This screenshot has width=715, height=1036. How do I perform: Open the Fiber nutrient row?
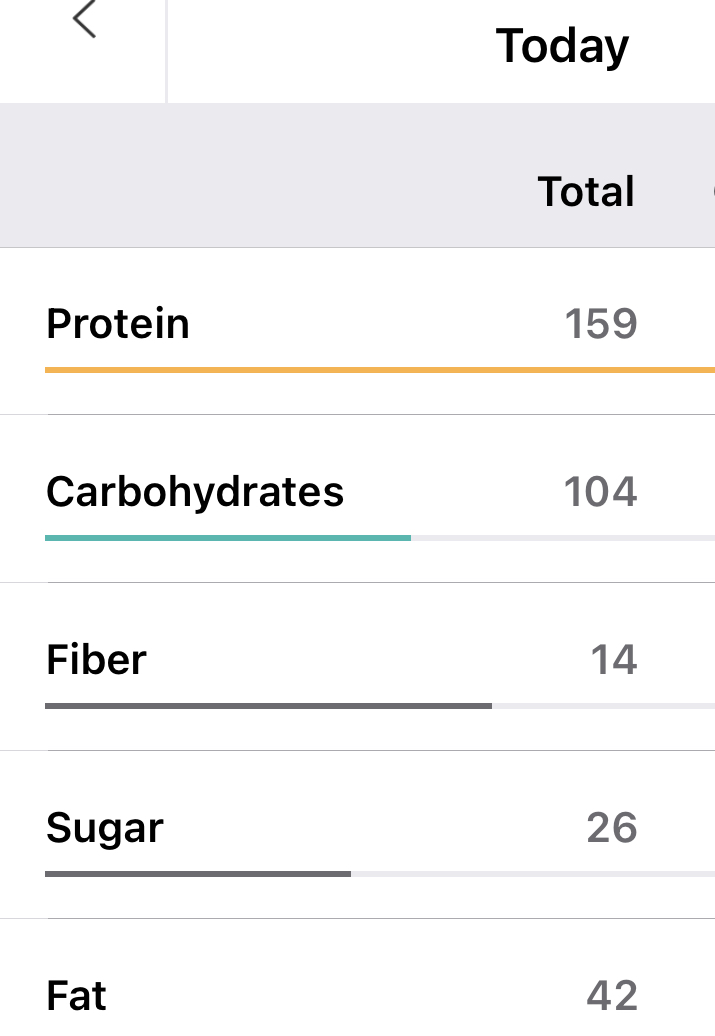tap(97, 660)
